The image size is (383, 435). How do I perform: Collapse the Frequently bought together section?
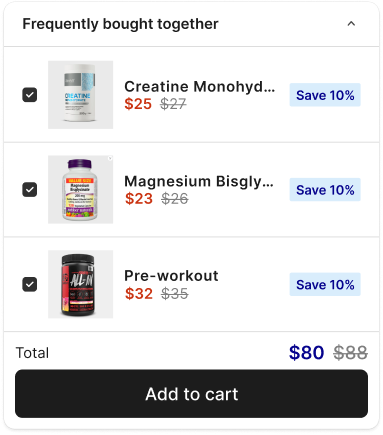pyautogui.click(x=351, y=24)
